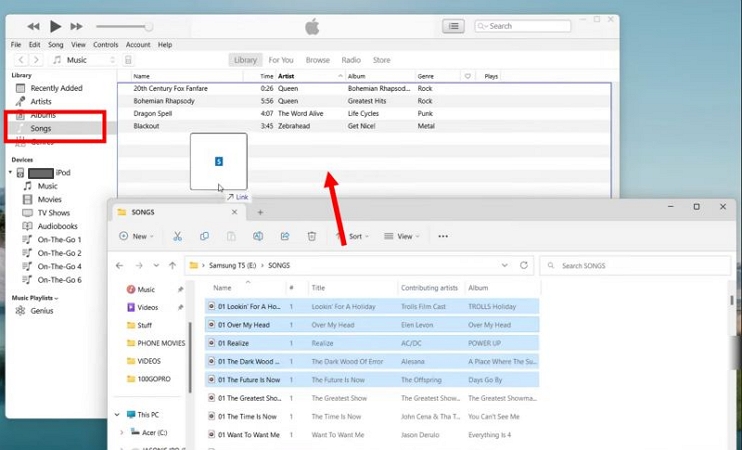
Task: Sort iTunes songs by Time column
Action: click(x=266, y=76)
